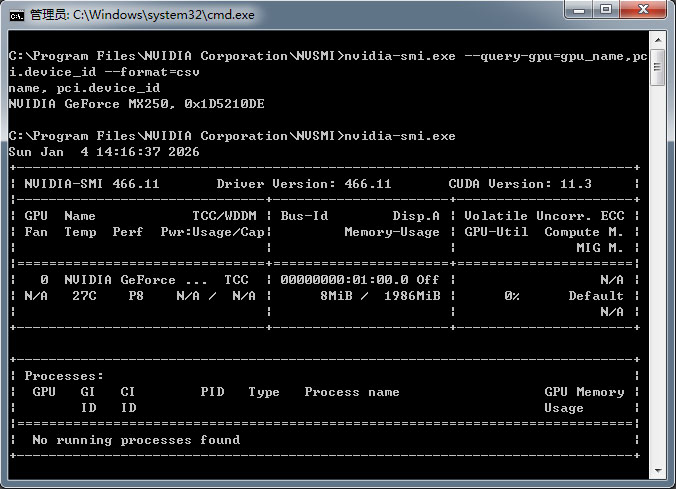Click 'NVIDIA GeForce ...' in GPU table row
The height and width of the screenshot is (489, 676).
136,280
